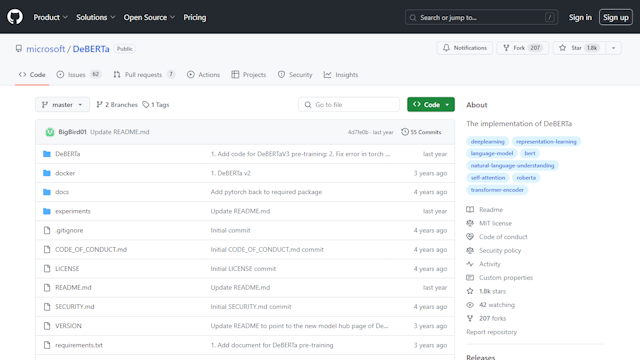Expand the Solutions menu
Image resolution: width=640 pixels, height=360 pixels.
[x=96, y=17]
